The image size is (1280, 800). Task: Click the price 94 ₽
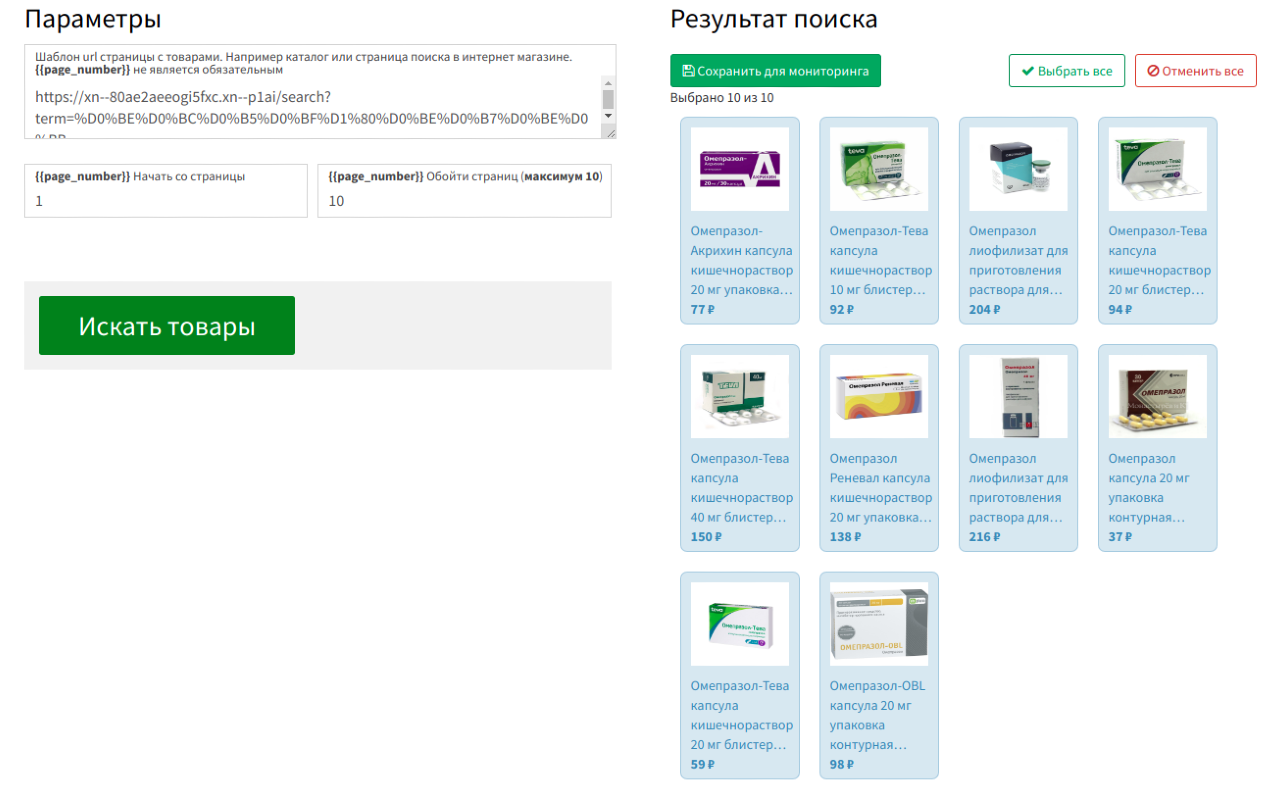coord(1121,309)
